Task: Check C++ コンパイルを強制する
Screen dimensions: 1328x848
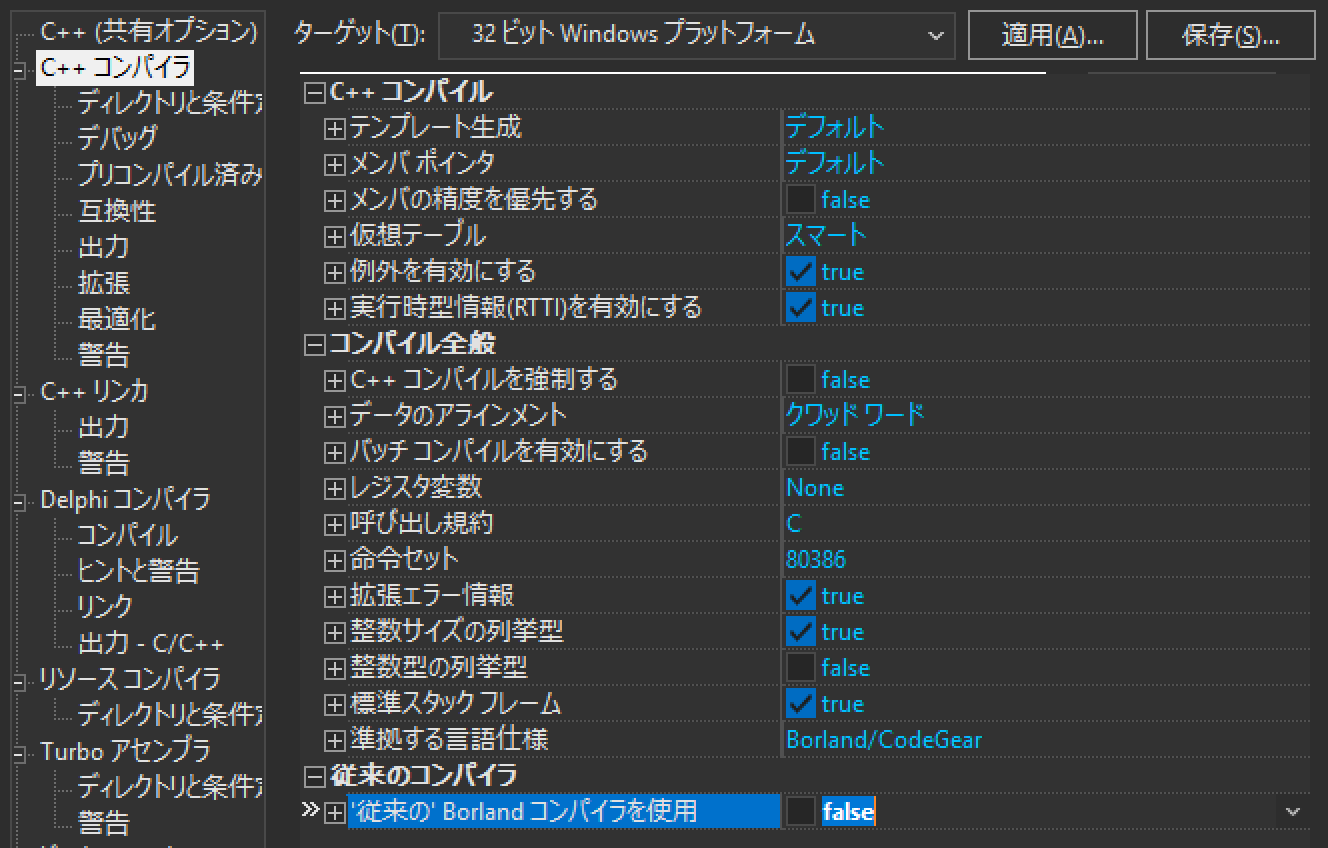Action: 799,379
